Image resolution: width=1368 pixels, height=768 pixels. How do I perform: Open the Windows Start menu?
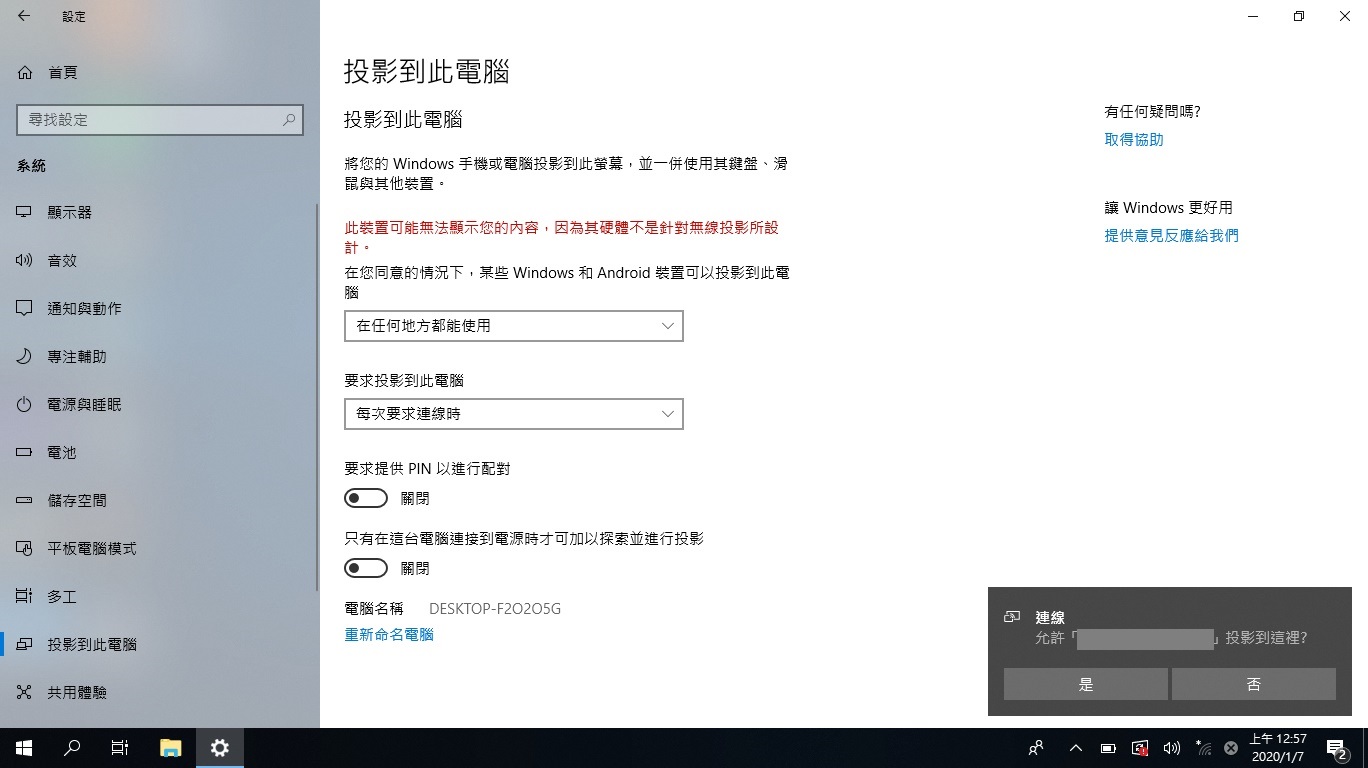click(24, 748)
